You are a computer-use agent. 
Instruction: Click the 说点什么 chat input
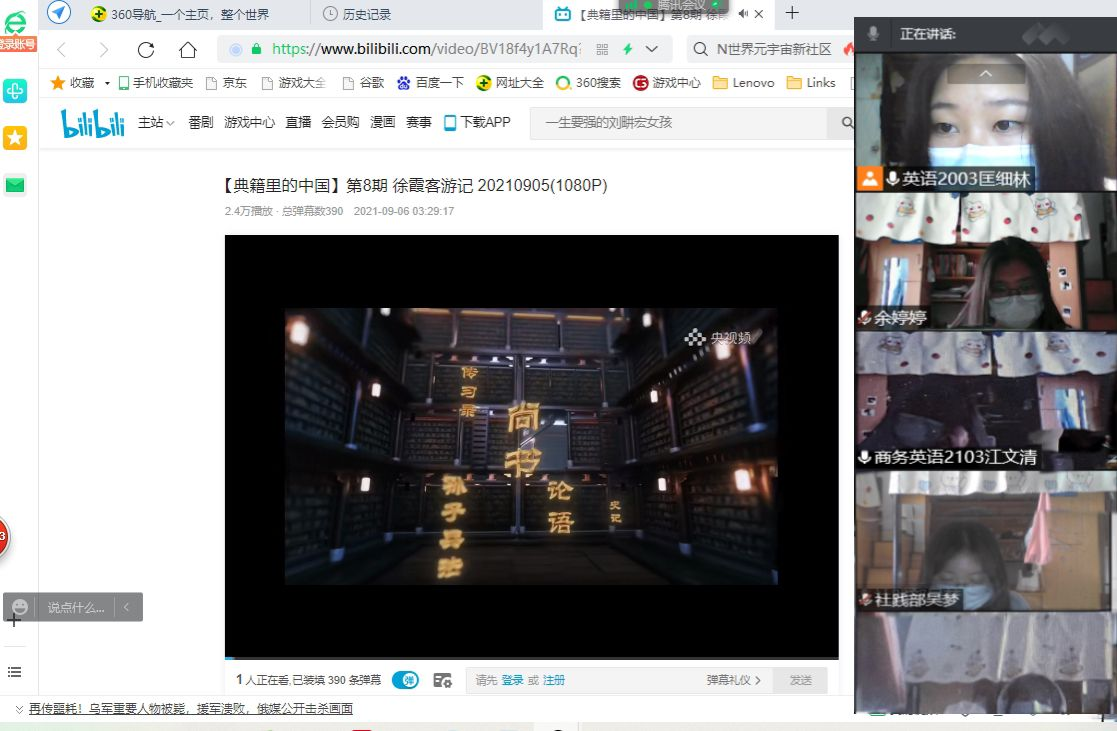[x=76, y=608]
